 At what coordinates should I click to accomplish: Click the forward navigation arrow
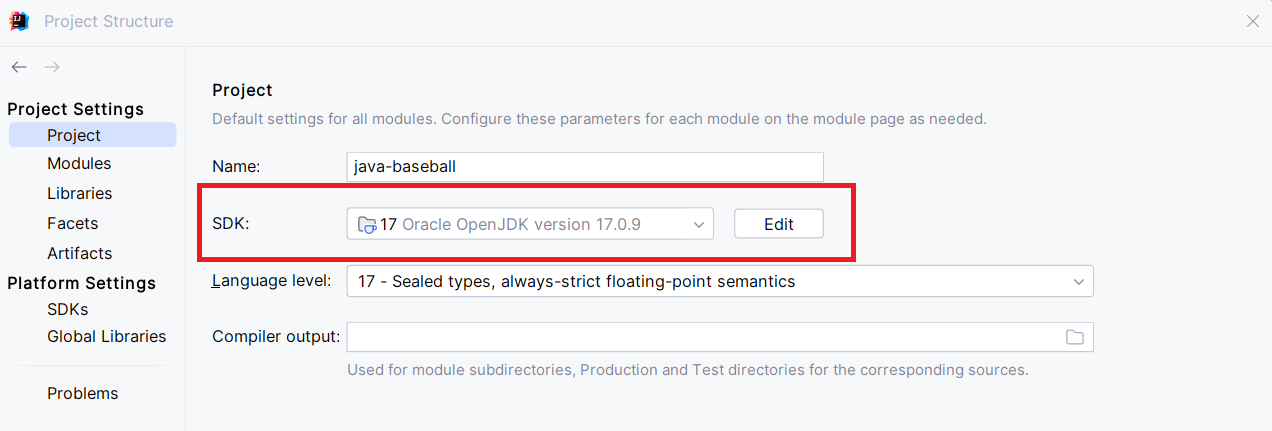52,67
